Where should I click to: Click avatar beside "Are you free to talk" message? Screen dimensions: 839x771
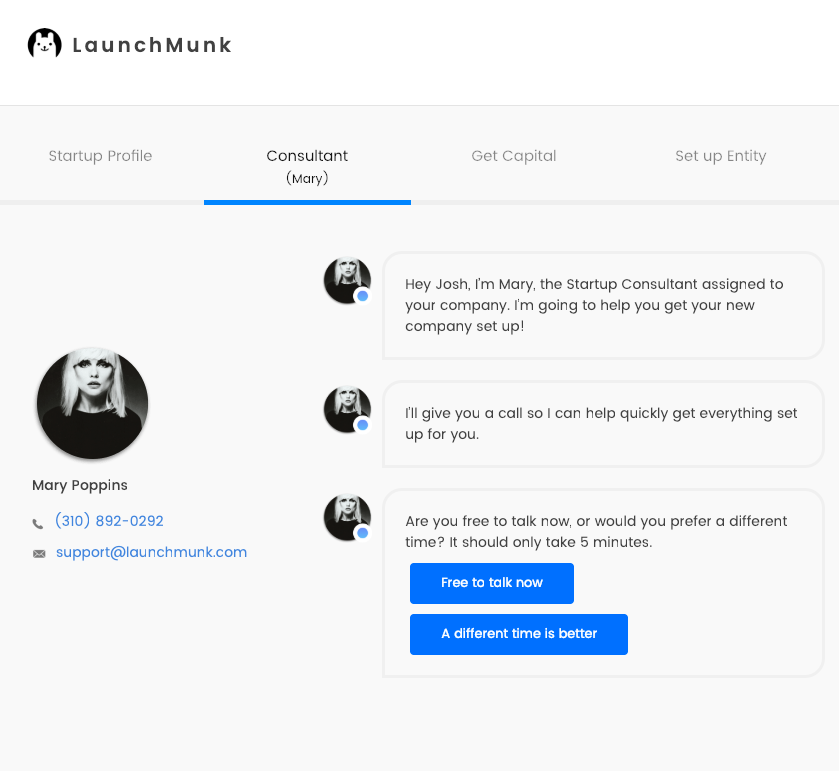(x=347, y=517)
